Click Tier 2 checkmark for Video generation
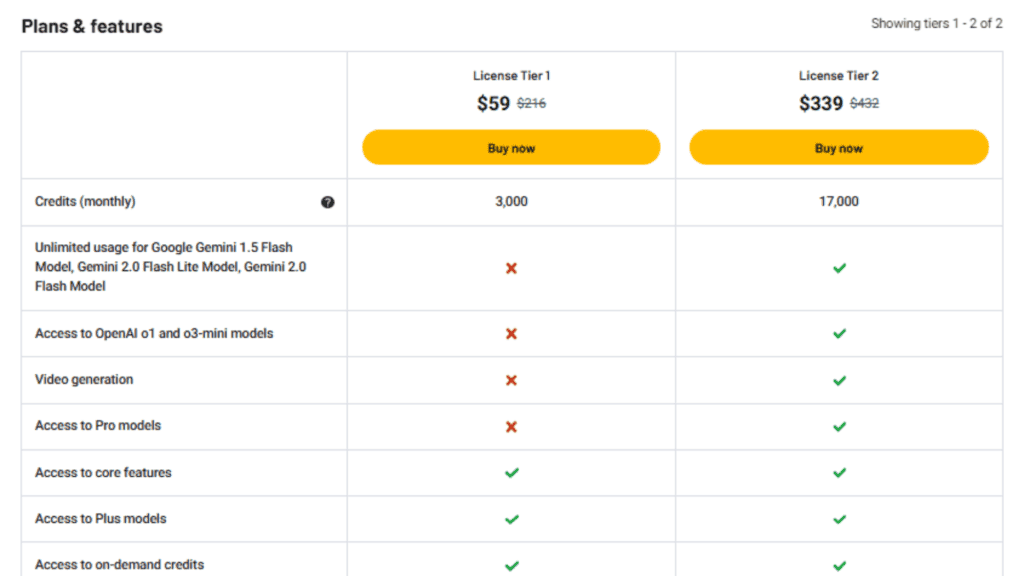This screenshot has width=1024, height=576. tap(839, 380)
